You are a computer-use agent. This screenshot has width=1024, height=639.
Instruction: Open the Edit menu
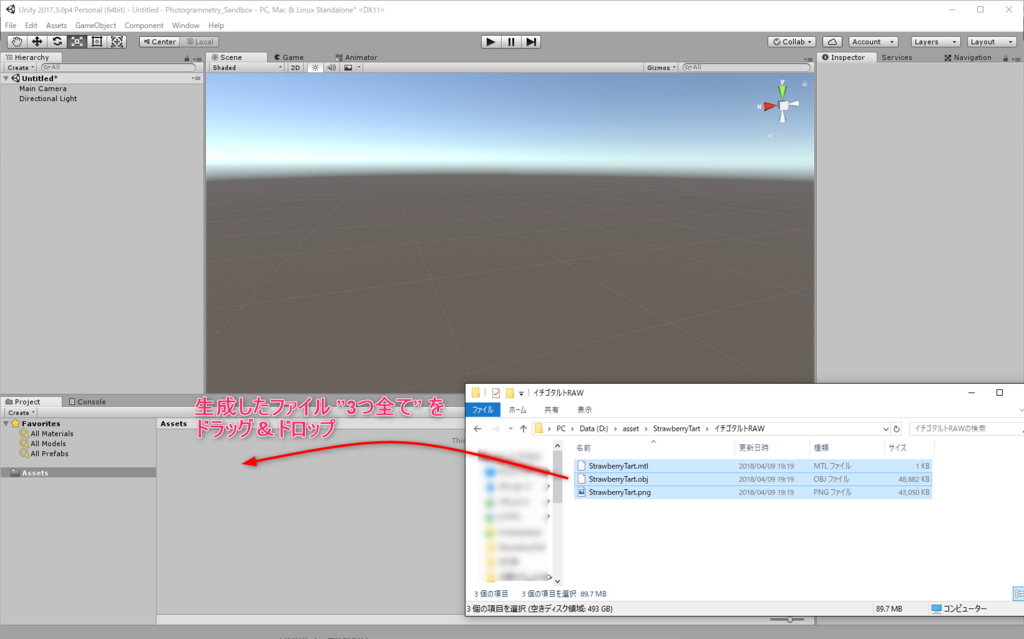coord(31,25)
